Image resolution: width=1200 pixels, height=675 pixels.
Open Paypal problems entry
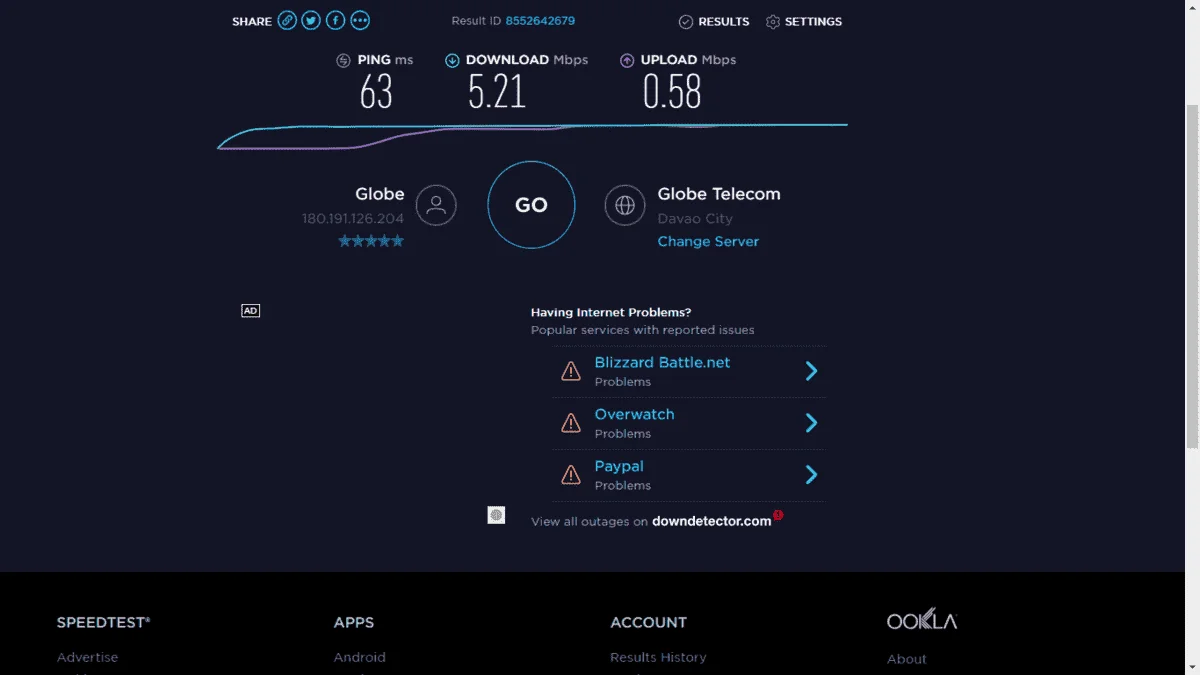coord(688,475)
